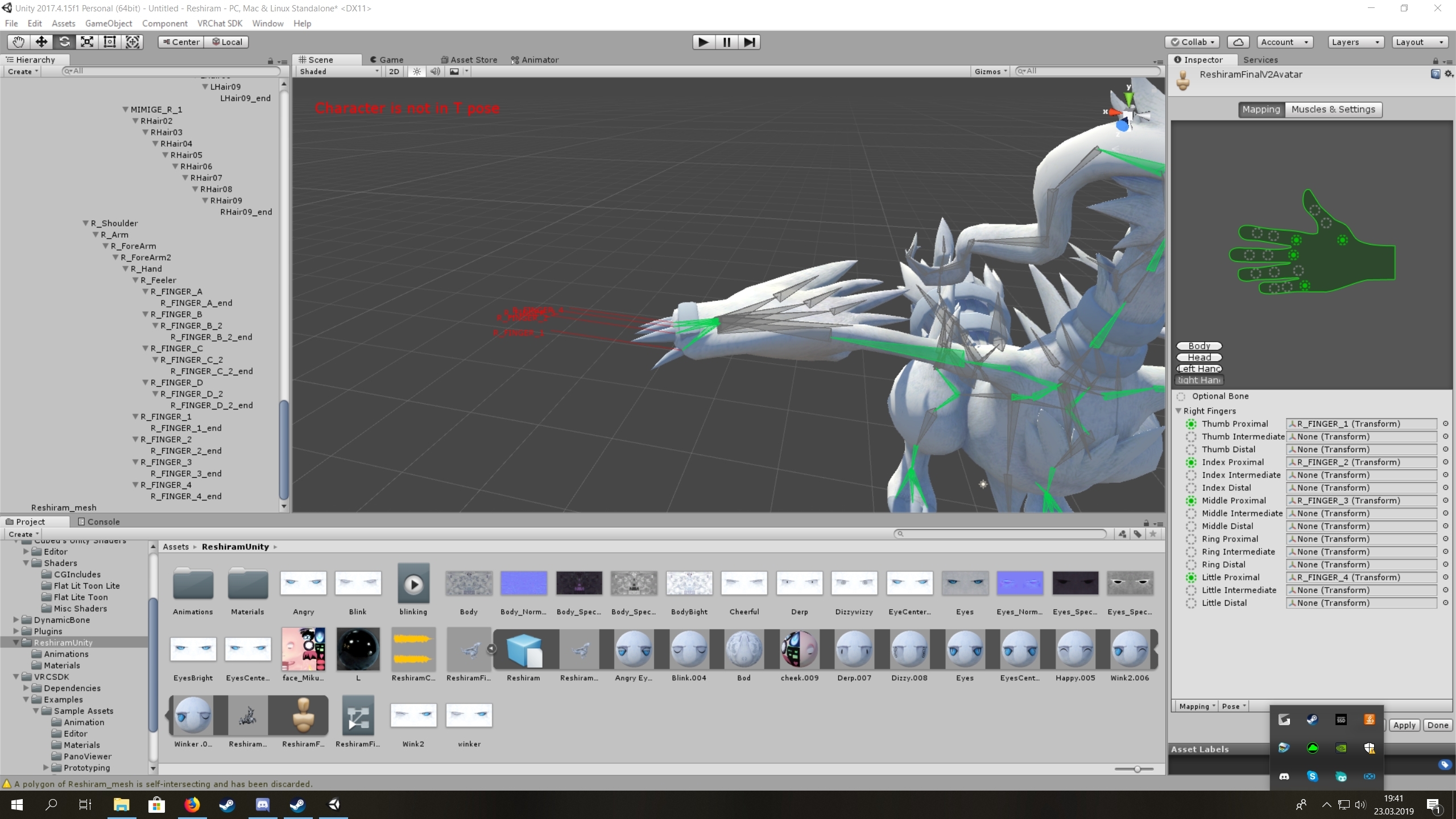Collapse R_Shoulder in the Hierarchy
This screenshot has height=819, width=1456.
point(85,223)
